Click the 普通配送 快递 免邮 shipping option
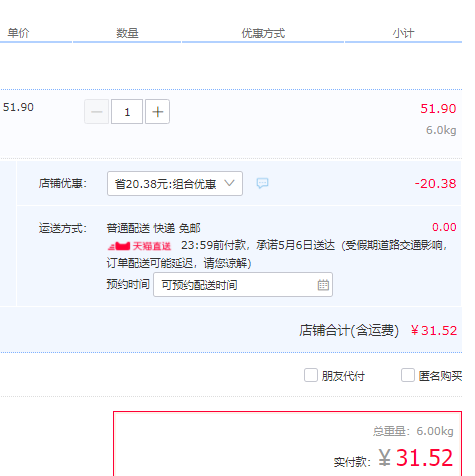This screenshot has width=475, height=476. click(x=153, y=228)
